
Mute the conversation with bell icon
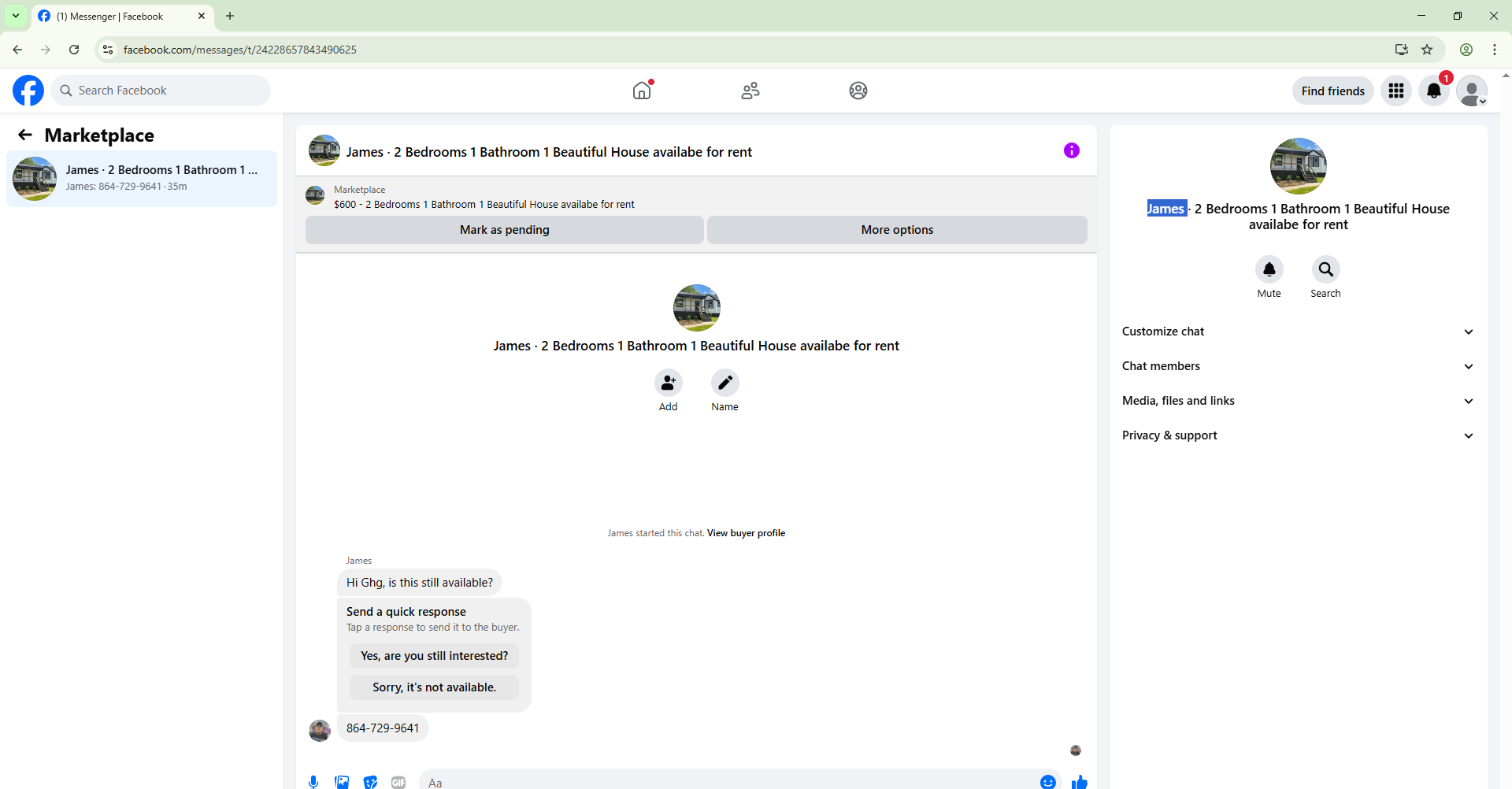tap(1269, 269)
